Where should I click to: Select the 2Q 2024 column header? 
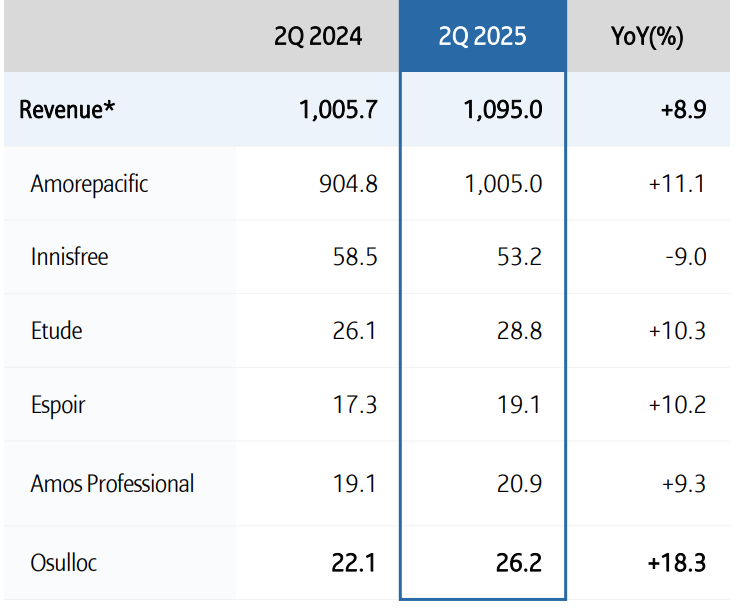(318, 39)
